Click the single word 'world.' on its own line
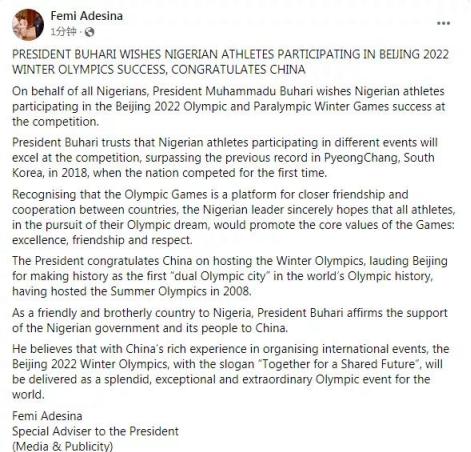 pos(28,395)
